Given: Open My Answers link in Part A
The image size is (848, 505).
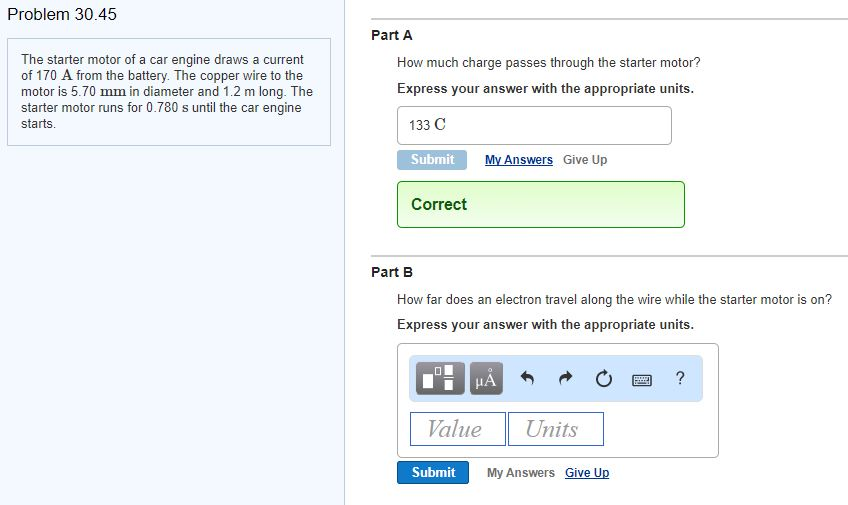Looking at the screenshot, I should [x=519, y=160].
